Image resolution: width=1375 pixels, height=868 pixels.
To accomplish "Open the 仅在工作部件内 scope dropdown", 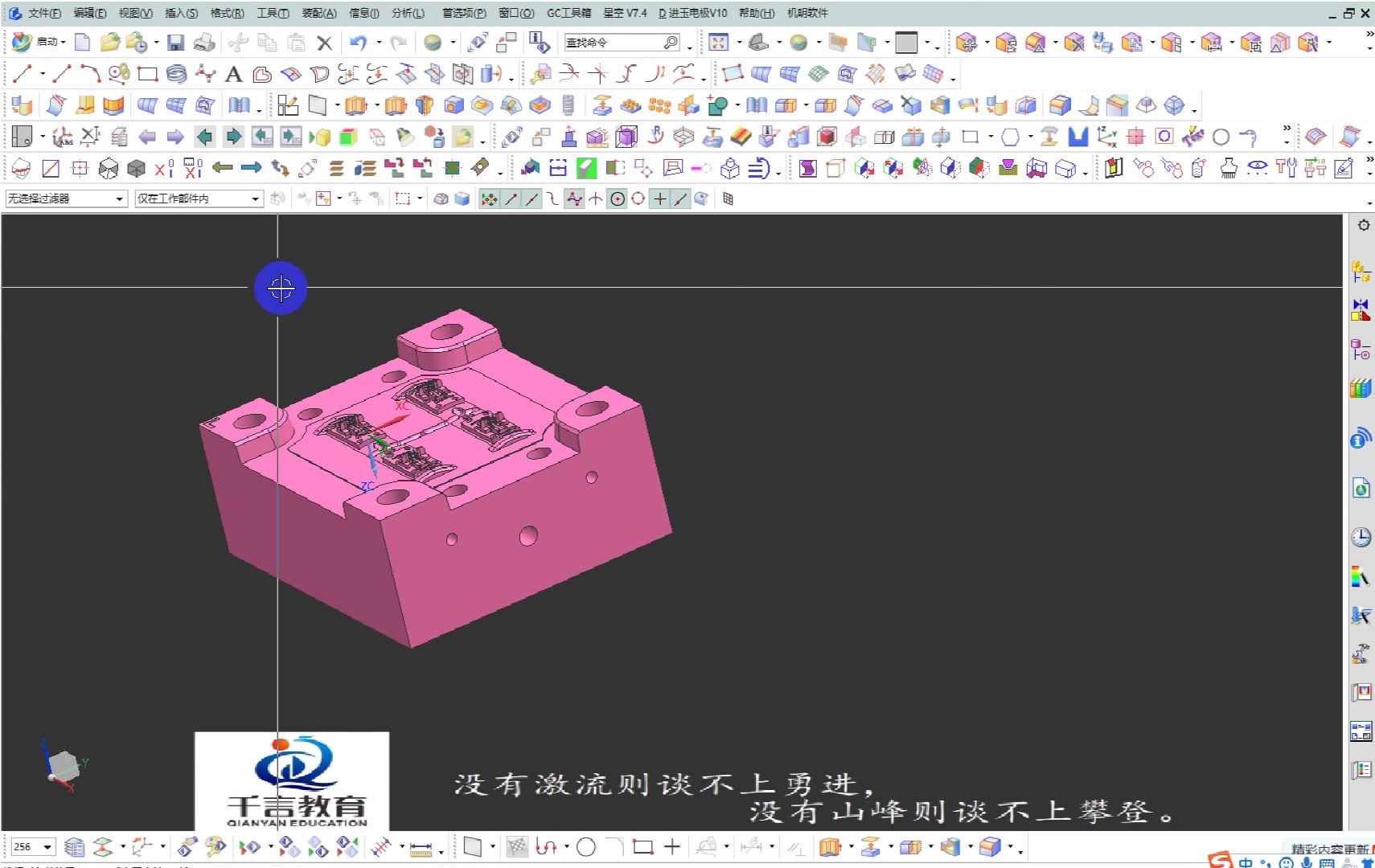I will coord(199,198).
